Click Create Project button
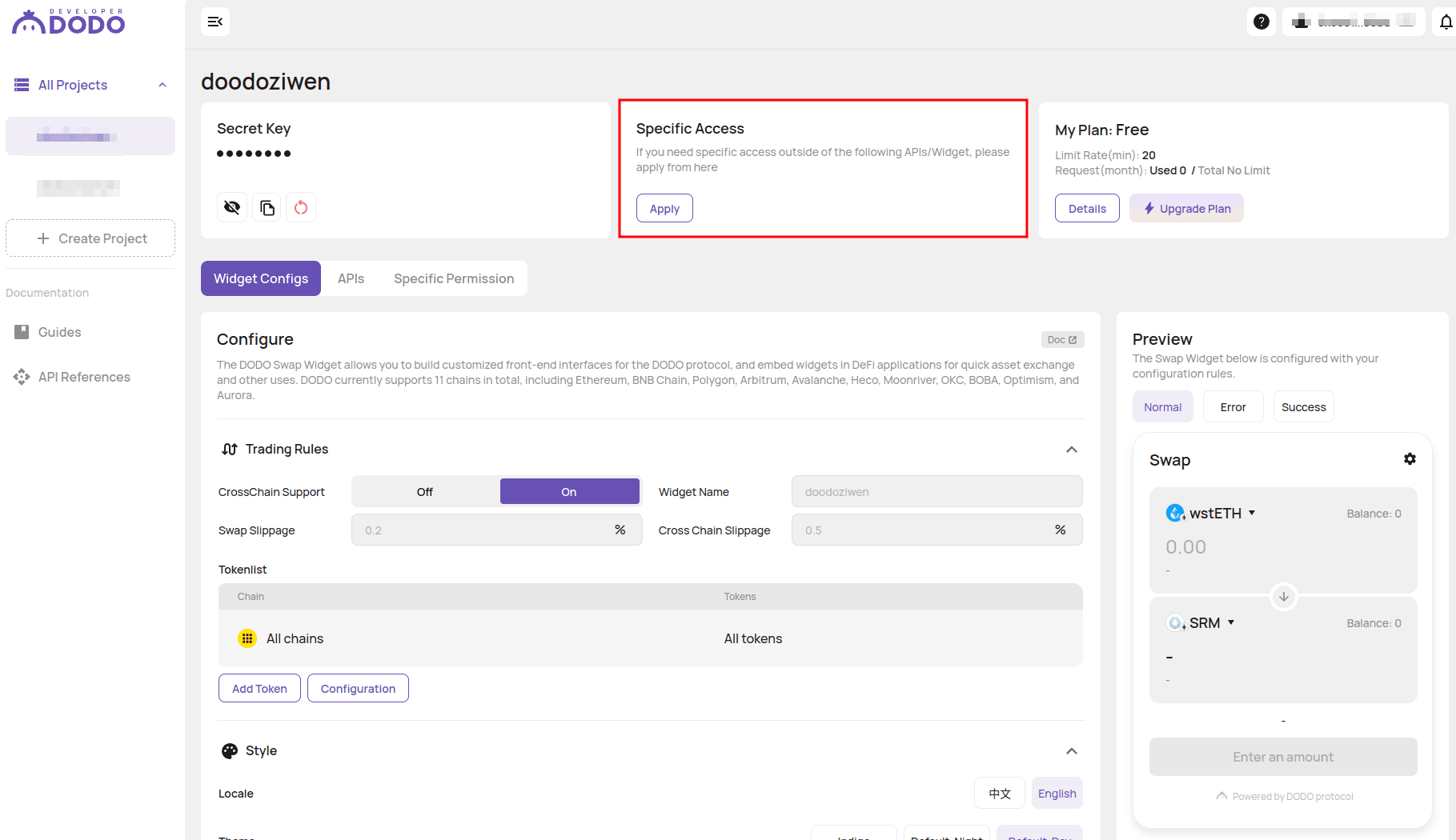 pyautogui.click(x=90, y=238)
